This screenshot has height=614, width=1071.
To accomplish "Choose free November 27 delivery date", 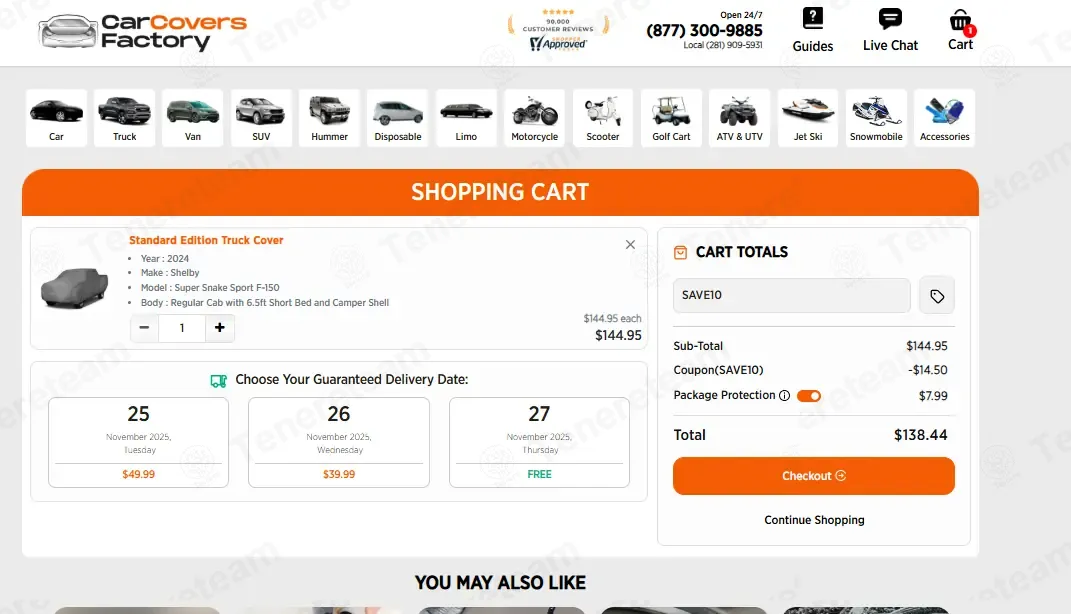I will tap(539, 443).
